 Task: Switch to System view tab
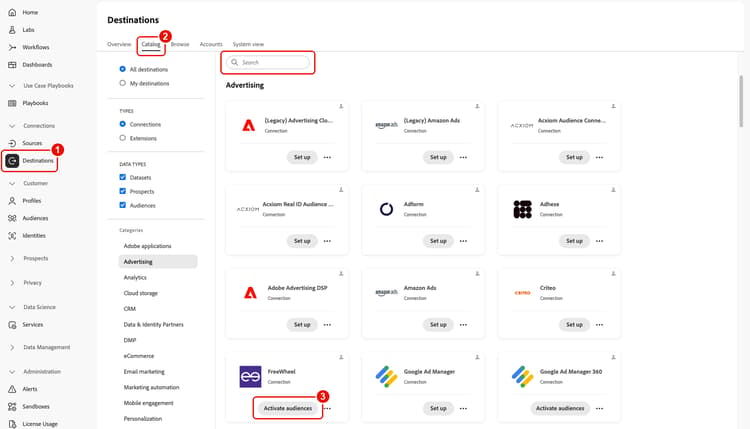point(248,44)
